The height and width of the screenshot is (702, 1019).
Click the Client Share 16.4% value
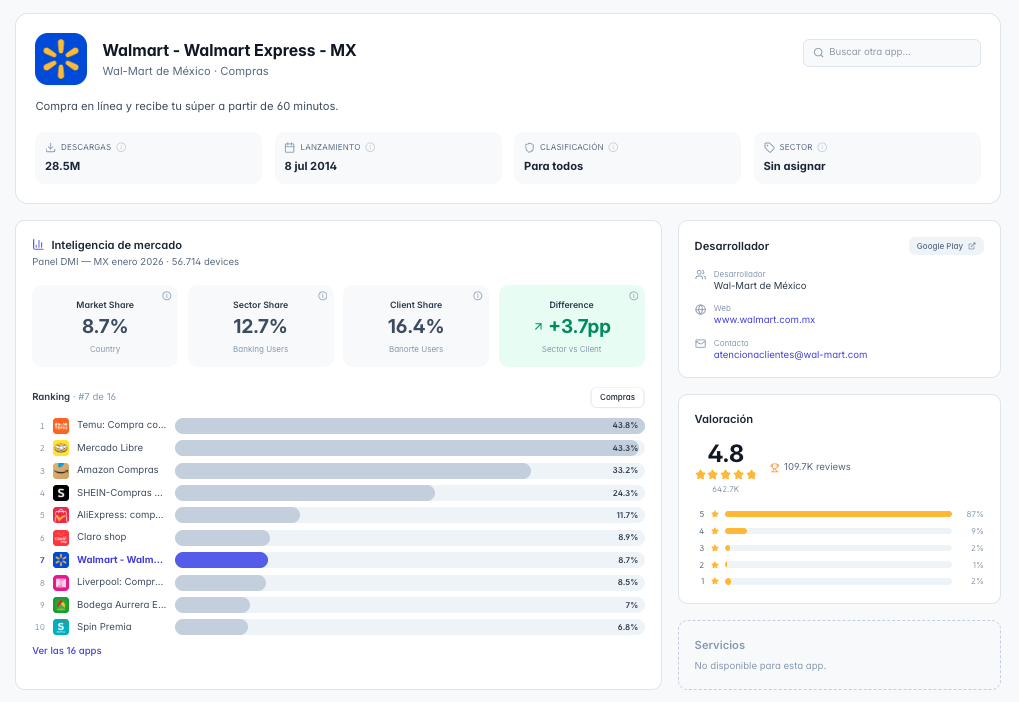[416, 326]
